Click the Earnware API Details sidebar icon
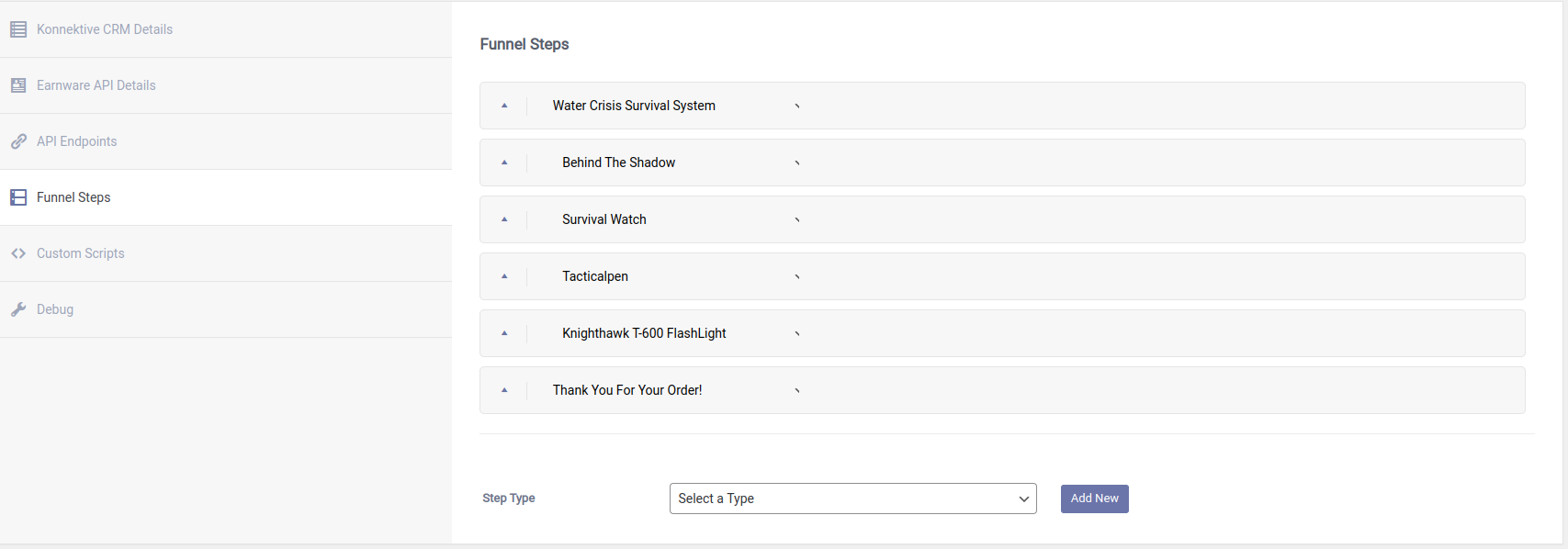 click(x=18, y=85)
